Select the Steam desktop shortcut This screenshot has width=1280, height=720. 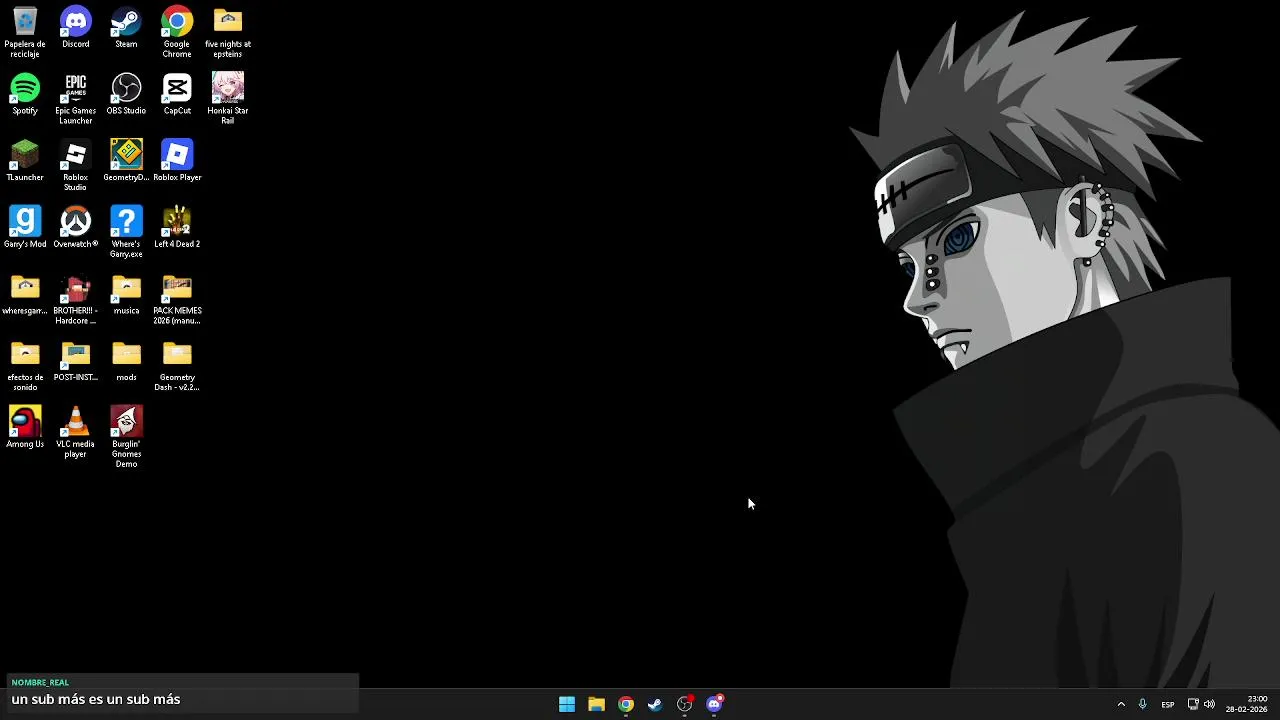pyautogui.click(x=126, y=28)
